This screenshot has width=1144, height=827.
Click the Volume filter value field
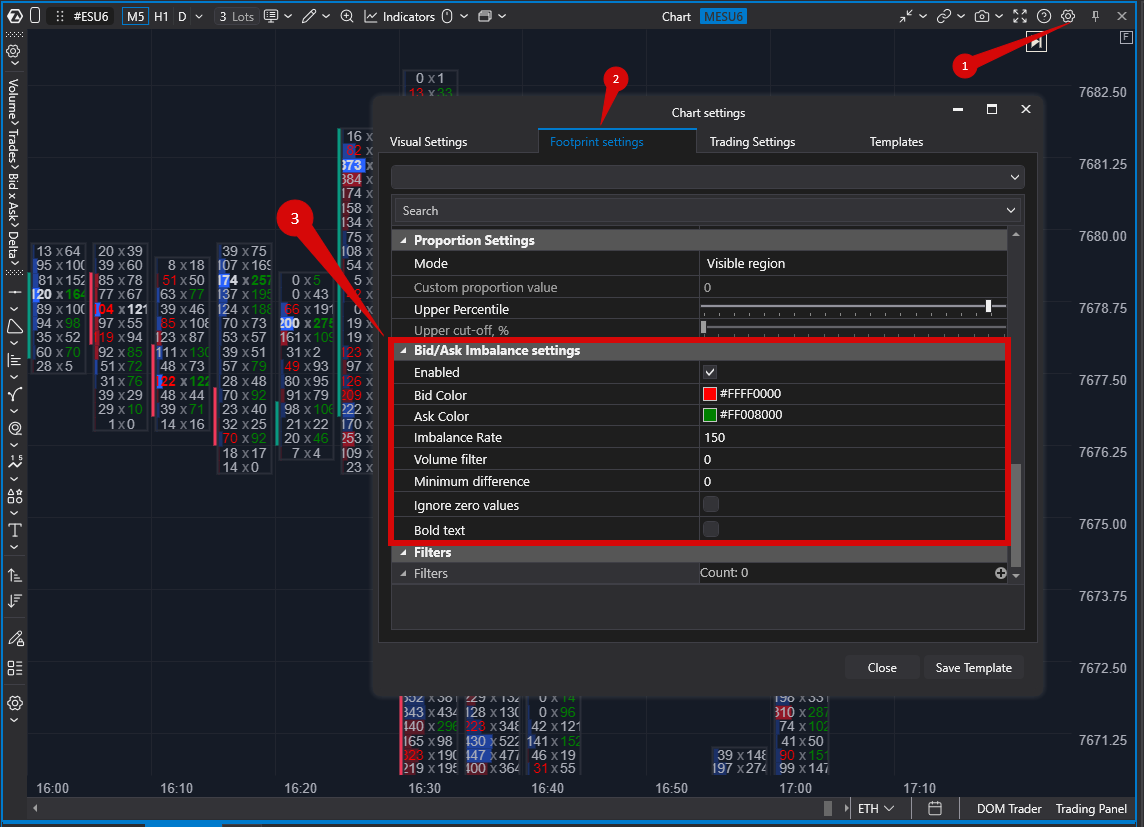pos(853,459)
